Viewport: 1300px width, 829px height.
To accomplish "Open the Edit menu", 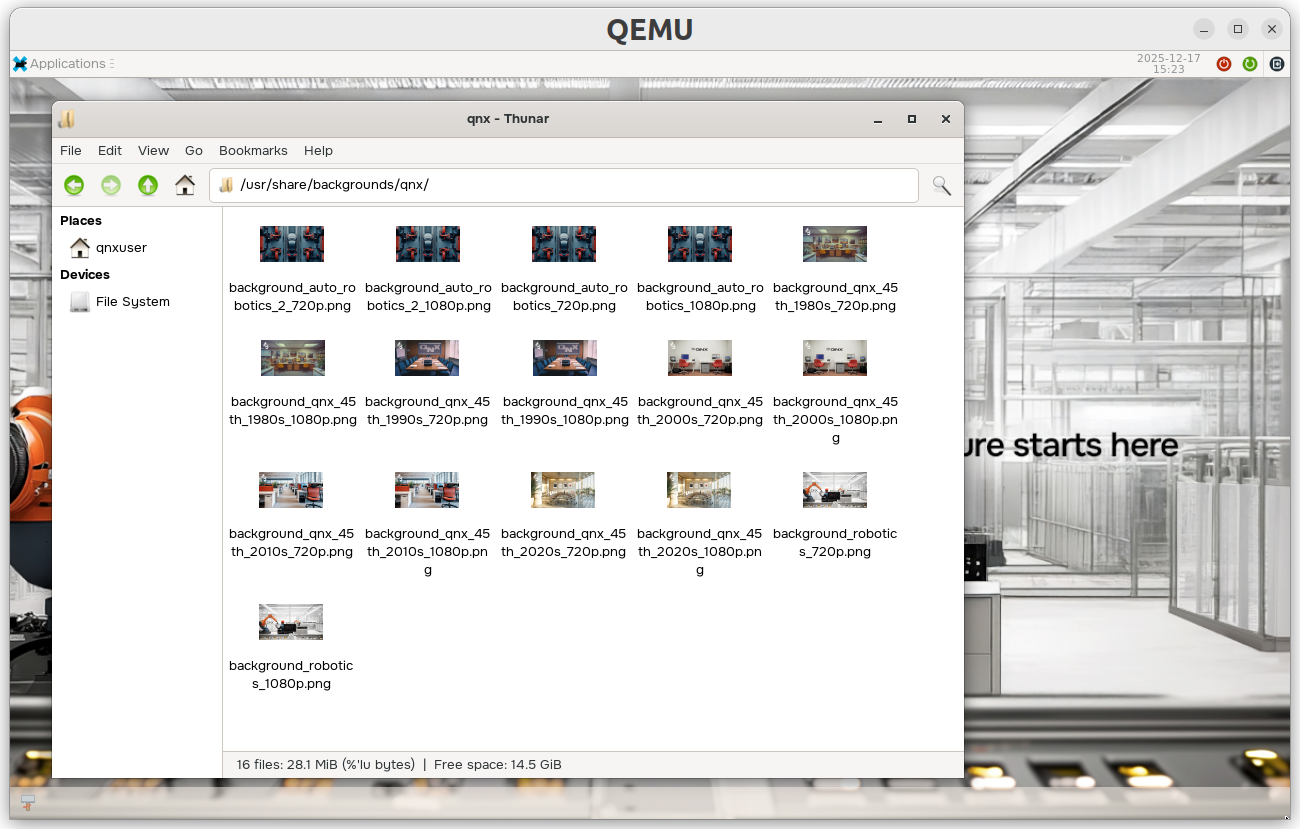I will [x=110, y=151].
